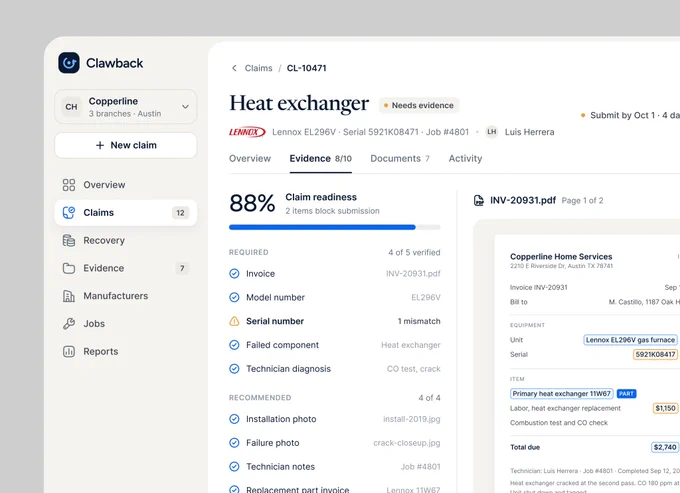Click the PART tag badge
The image size is (680, 493).
point(626,394)
